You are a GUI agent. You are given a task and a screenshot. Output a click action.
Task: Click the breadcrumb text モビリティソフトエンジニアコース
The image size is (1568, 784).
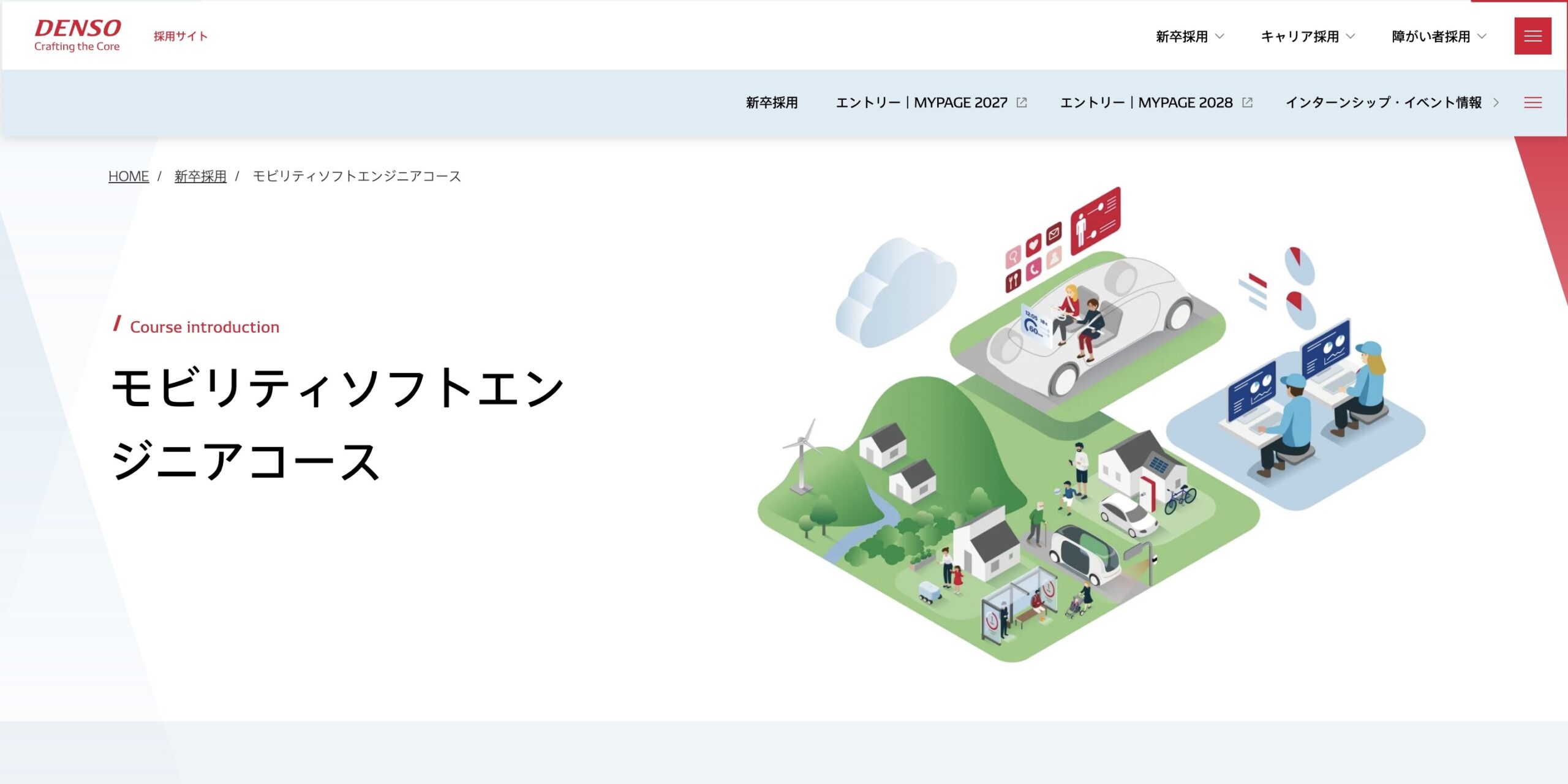point(357,176)
